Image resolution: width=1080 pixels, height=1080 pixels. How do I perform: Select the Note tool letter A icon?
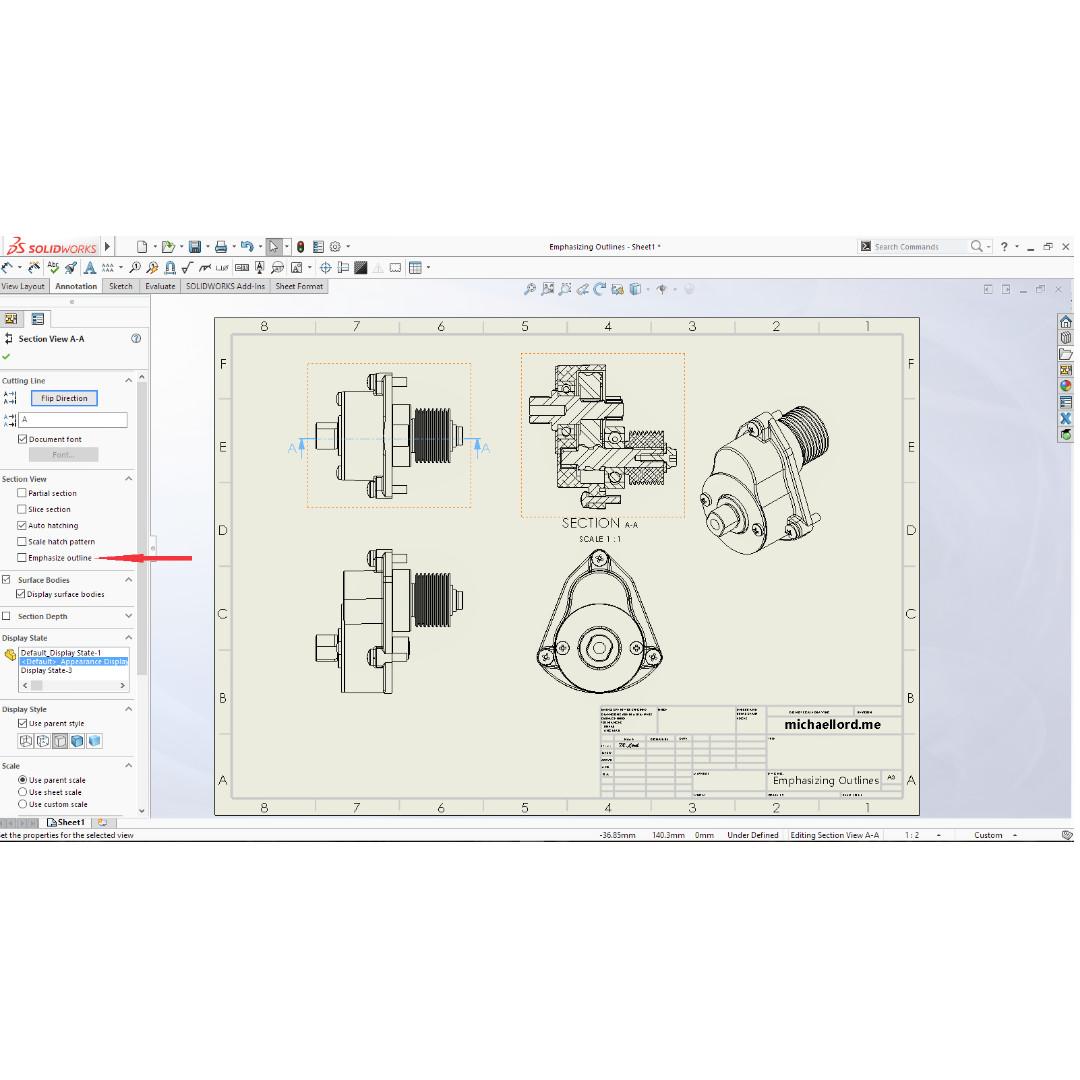(90, 267)
